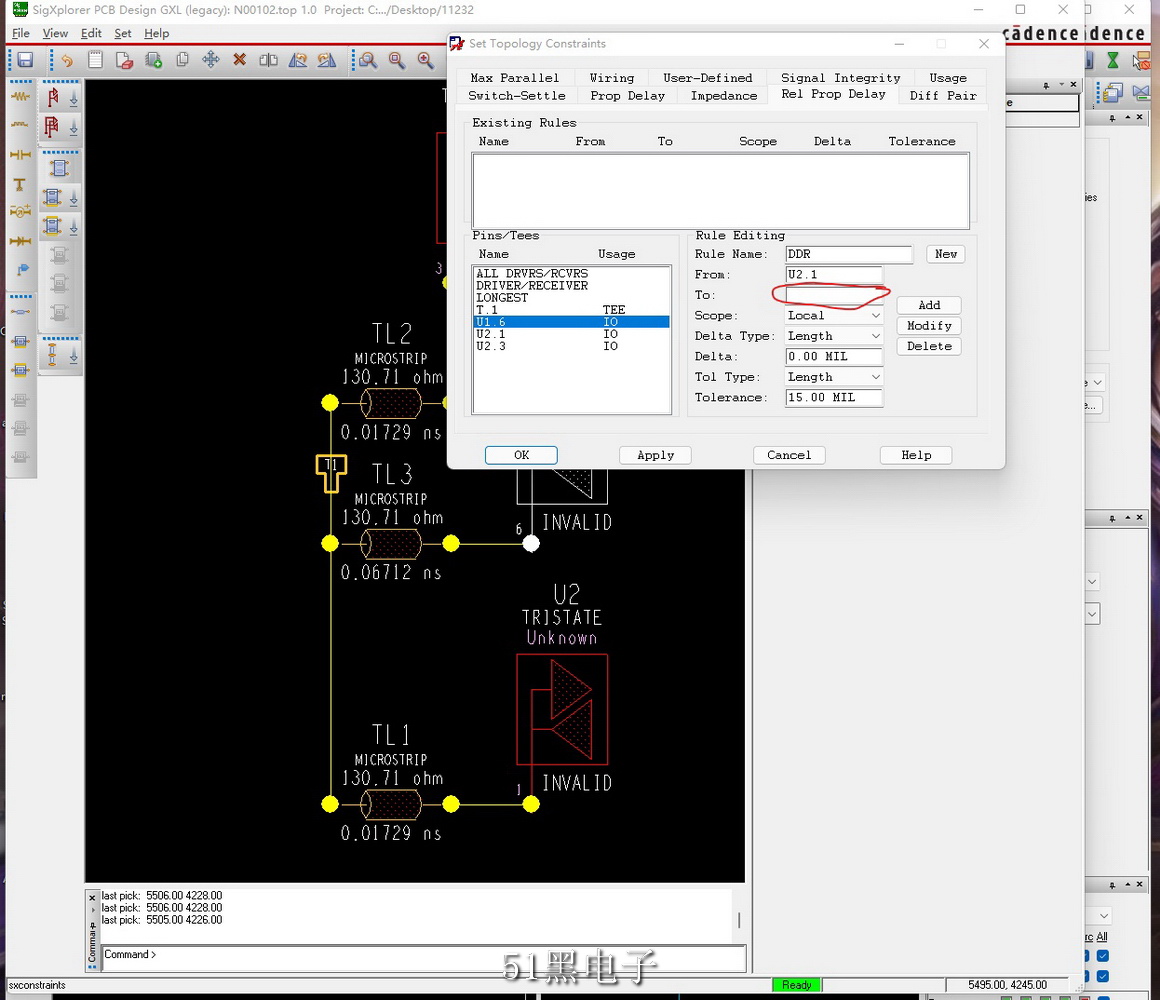
Task: Switch to the User-Defined tab
Action: tap(708, 78)
